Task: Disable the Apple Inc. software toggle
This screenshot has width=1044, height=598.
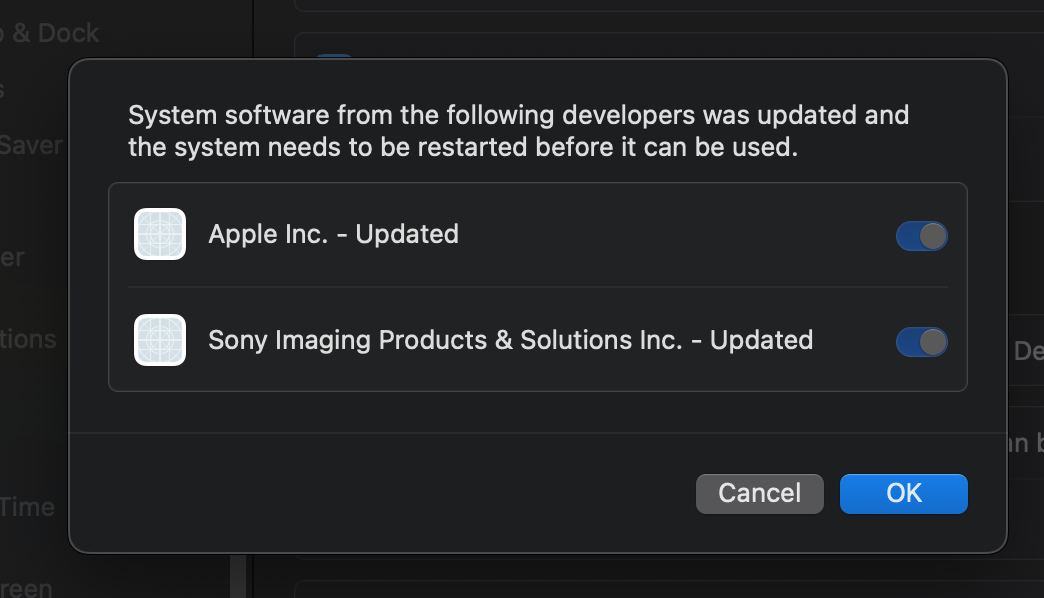Action: click(921, 236)
